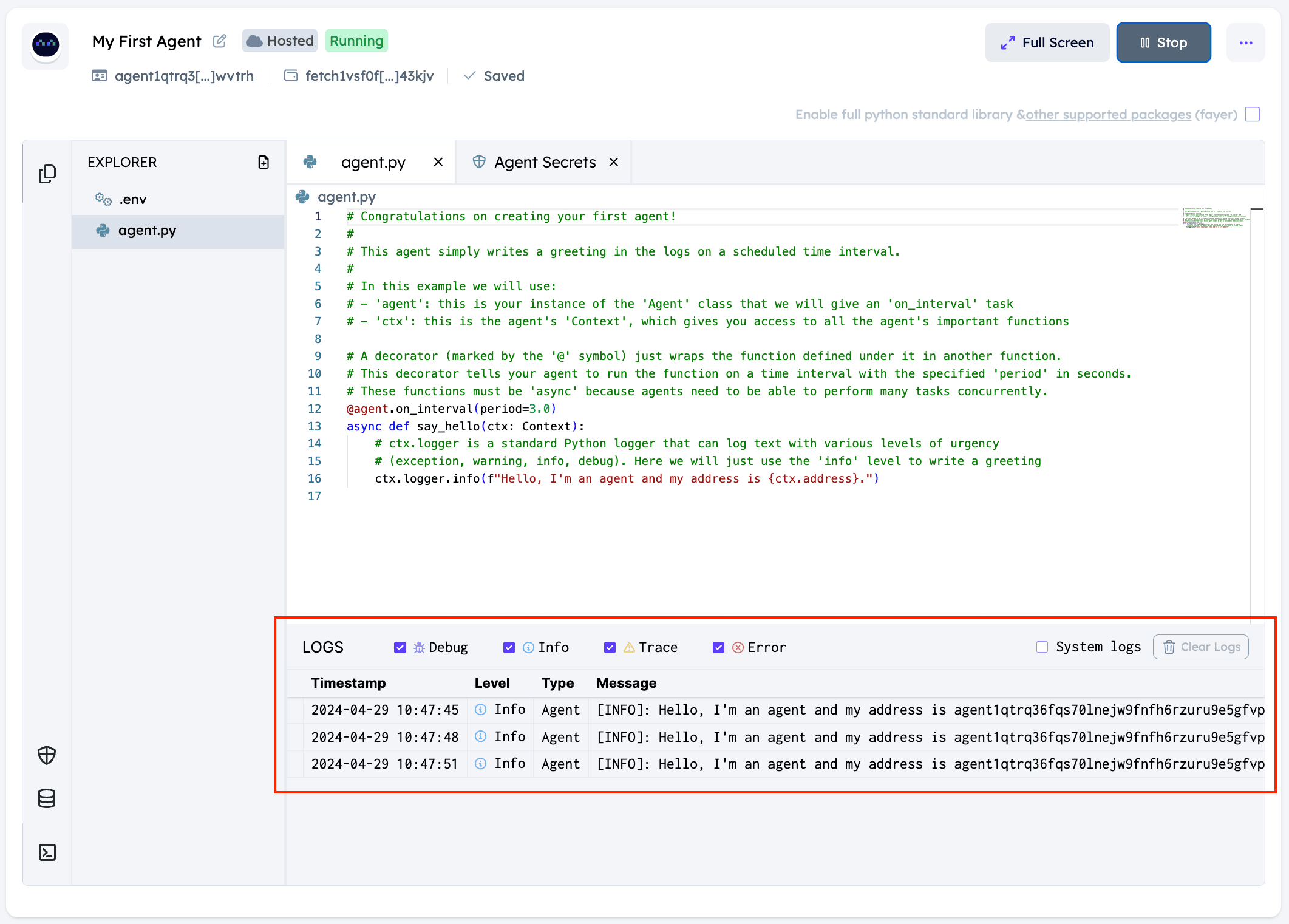The image size is (1289, 924).
Task: Click the Saved status indicator
Action: (x=494, y=76)
